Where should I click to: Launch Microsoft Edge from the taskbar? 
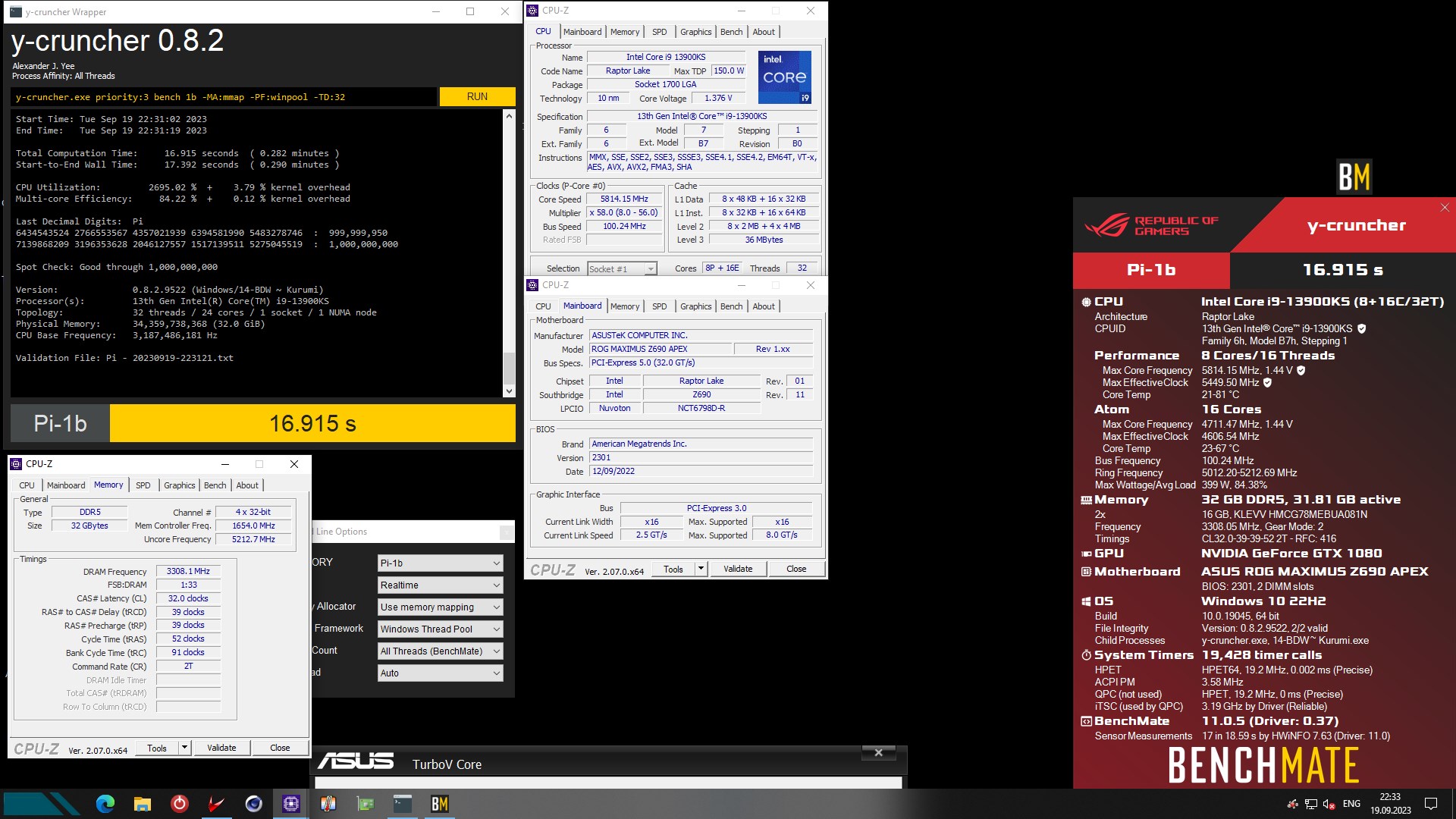[x=105, y=804]
